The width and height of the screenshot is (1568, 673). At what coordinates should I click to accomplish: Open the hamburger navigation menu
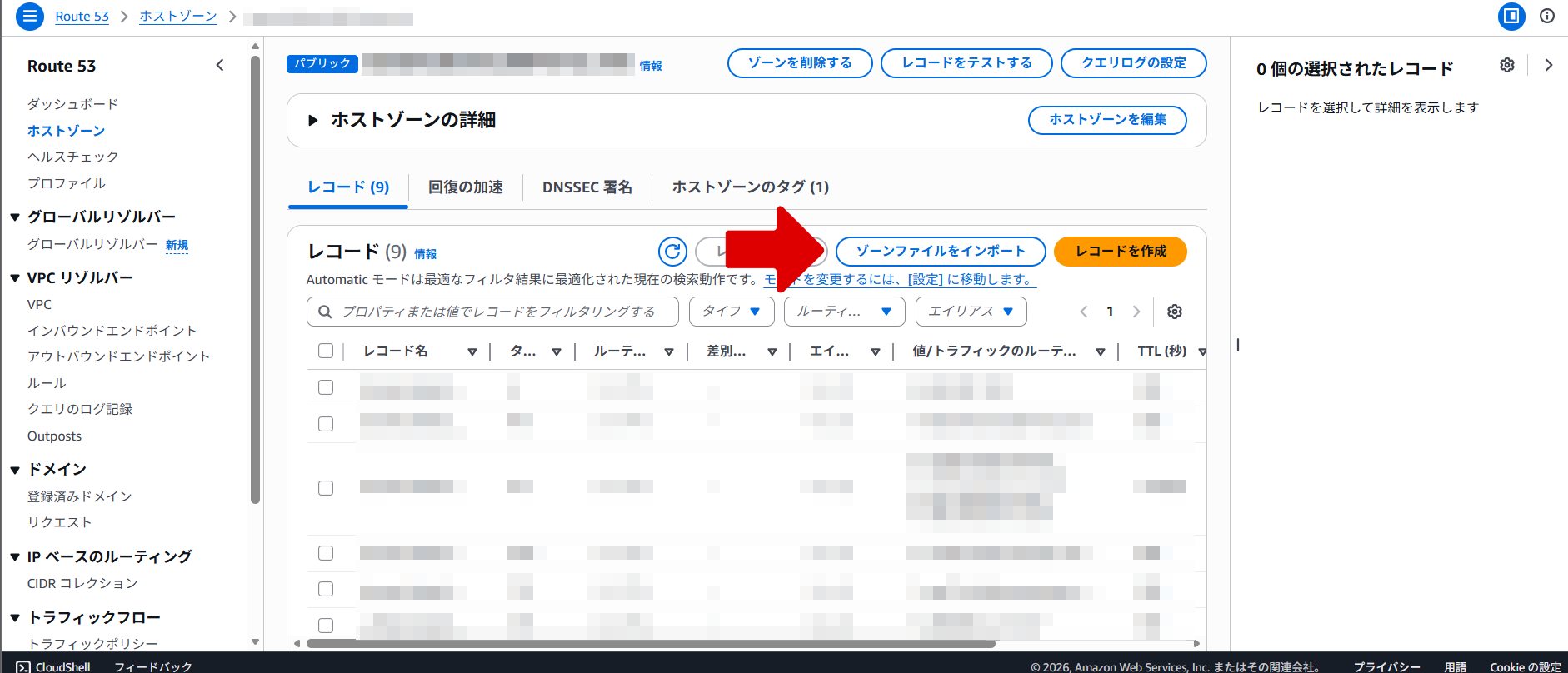pyautogui.click(x=29, y=16)
